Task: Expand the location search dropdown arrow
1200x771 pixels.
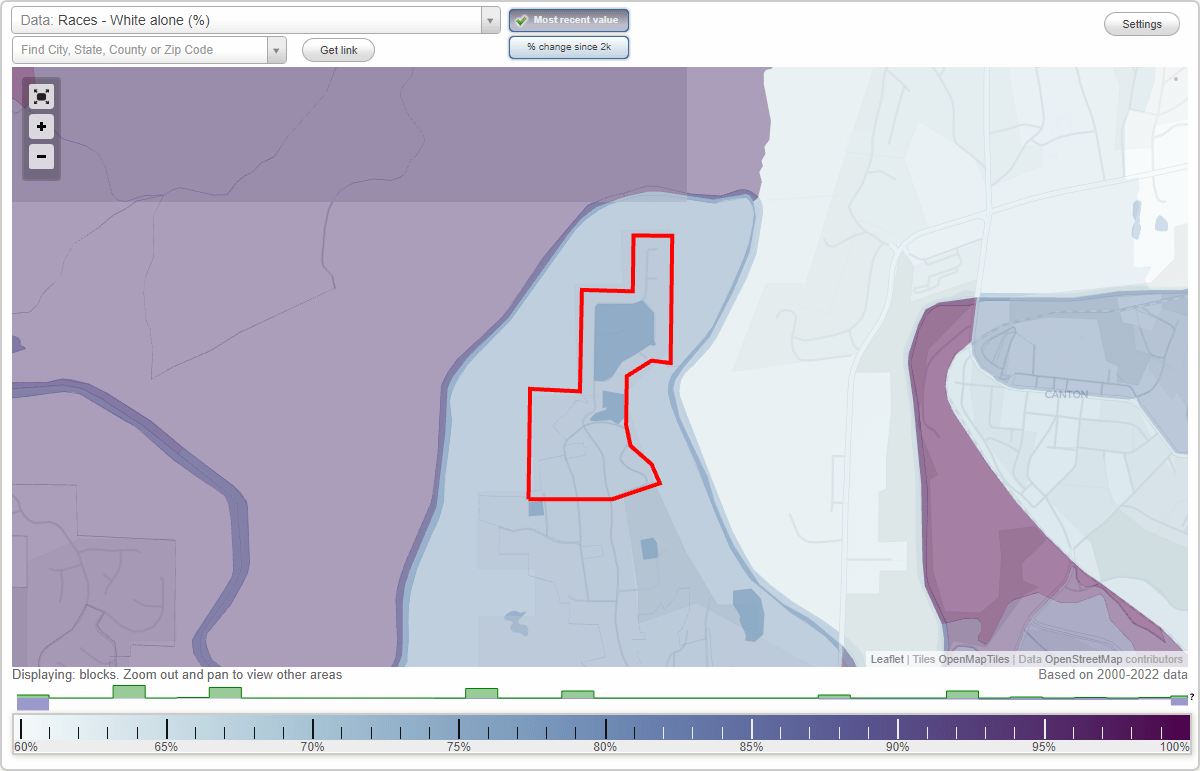Action: pyautogui.click(x=277, y=50)
